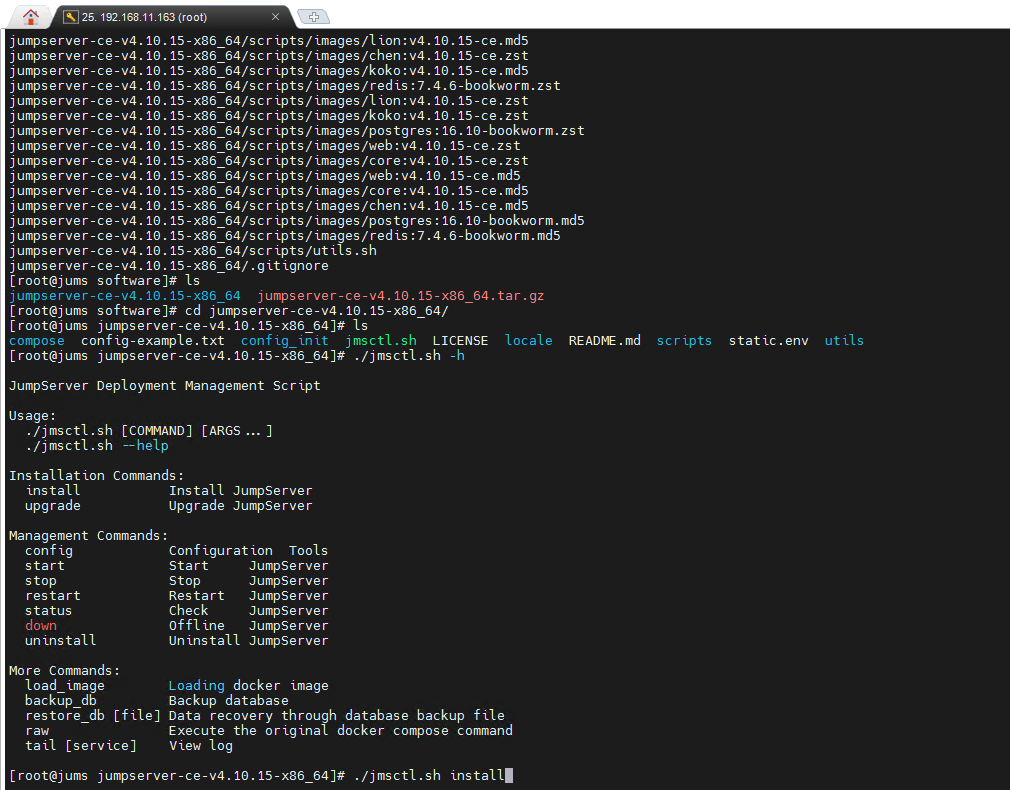This screenshot has width=1010, height=790.
Task: Click the blue --help option text
Action: (x=145, y=446)
